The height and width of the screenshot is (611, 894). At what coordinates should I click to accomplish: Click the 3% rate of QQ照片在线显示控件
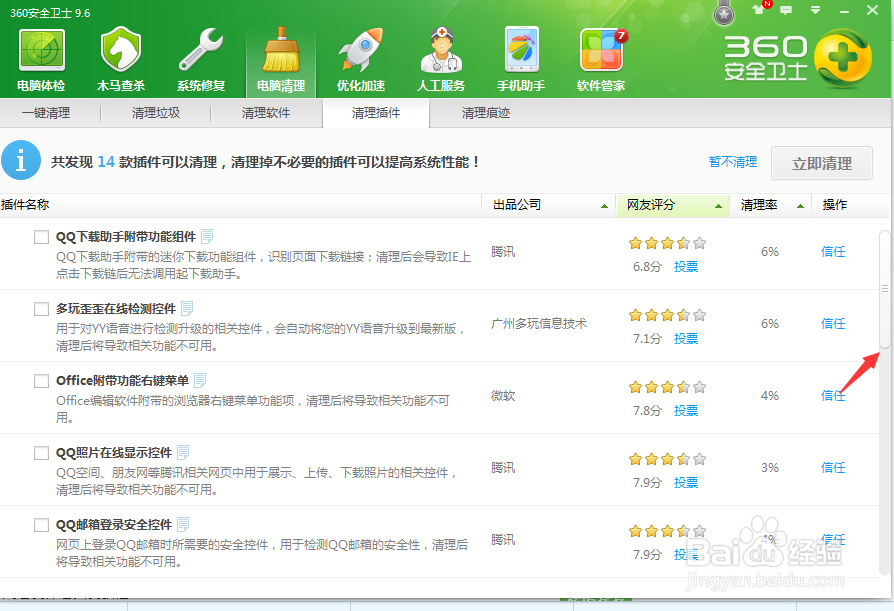click(x=770, y=467)
